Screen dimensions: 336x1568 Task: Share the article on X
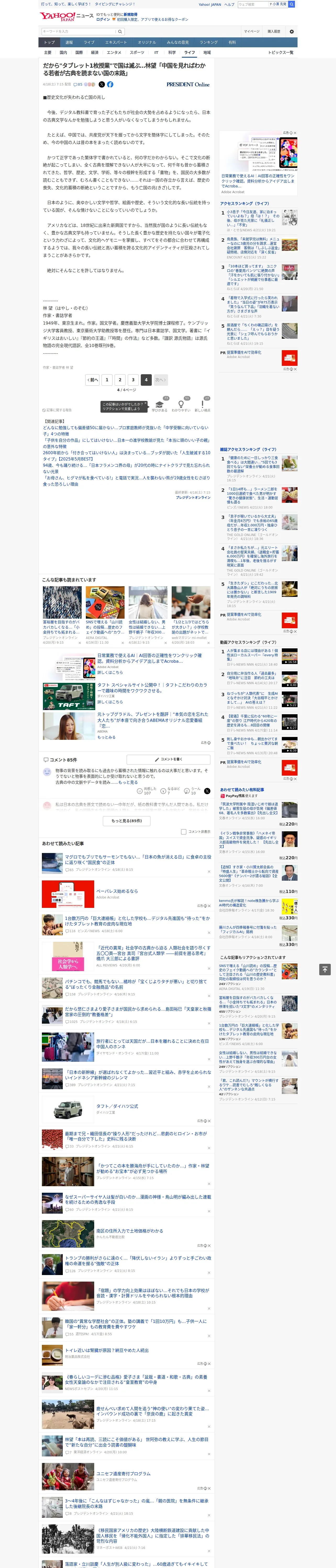click(102, 85)
